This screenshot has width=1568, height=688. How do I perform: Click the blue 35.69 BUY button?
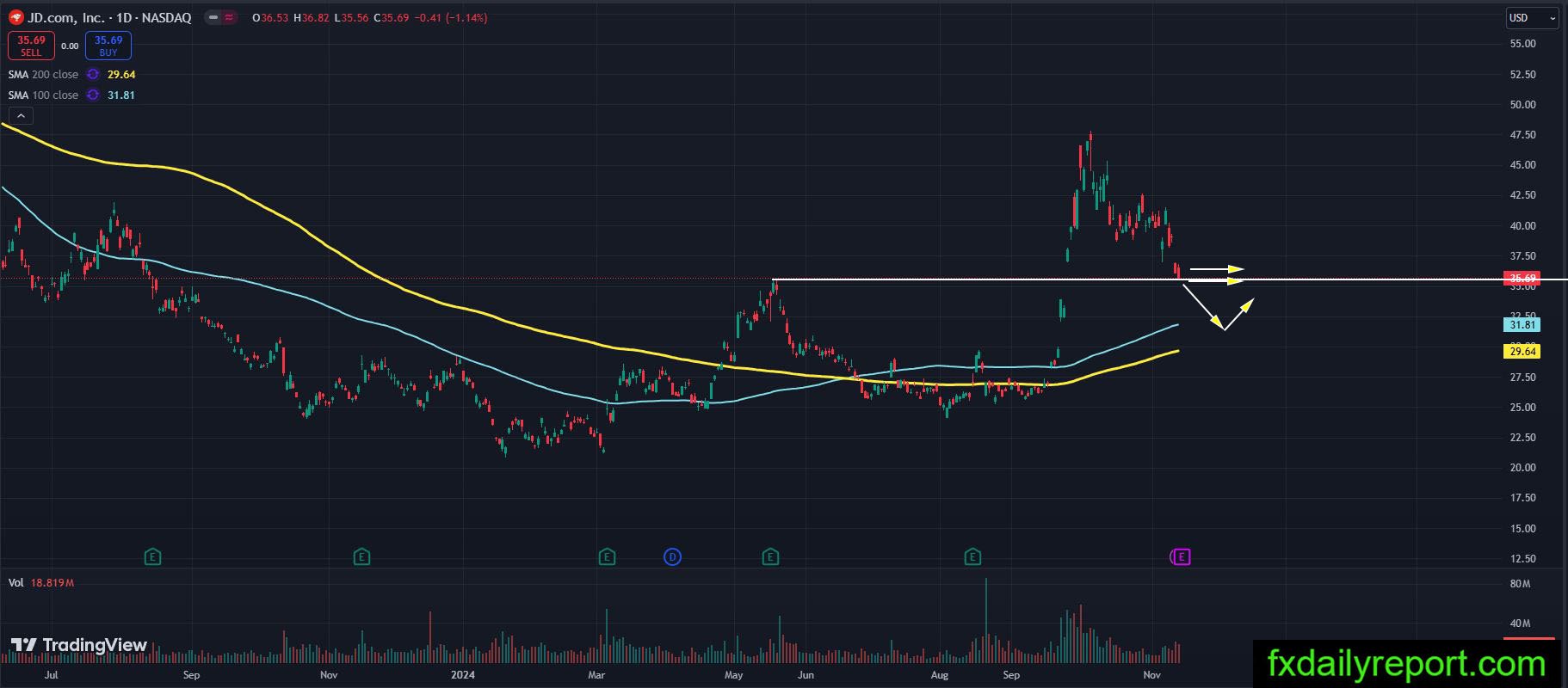(x=108, y=46)
